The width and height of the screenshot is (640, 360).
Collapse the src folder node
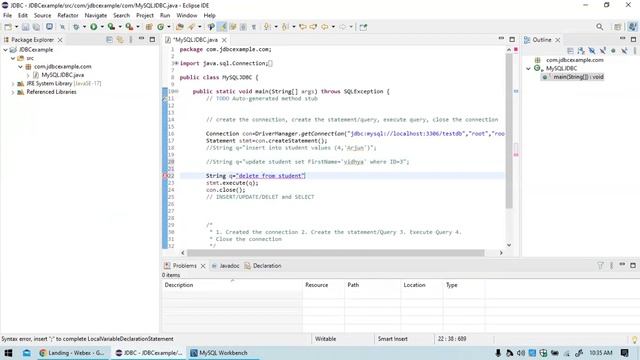(13, 58)
